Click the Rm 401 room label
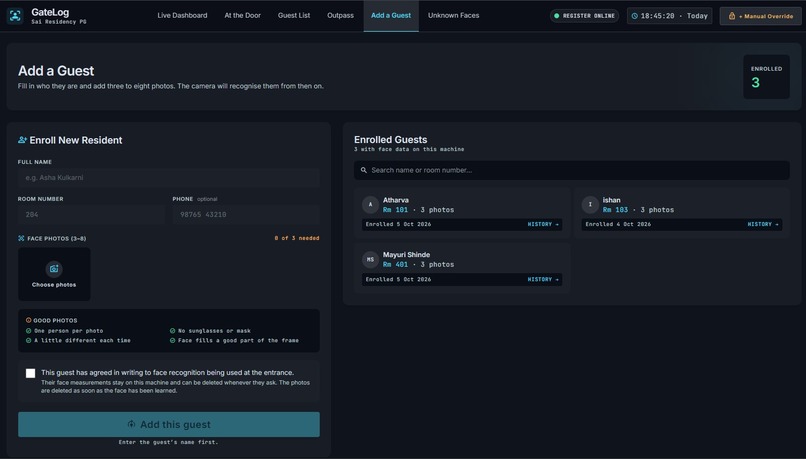 tap(395, 265)
